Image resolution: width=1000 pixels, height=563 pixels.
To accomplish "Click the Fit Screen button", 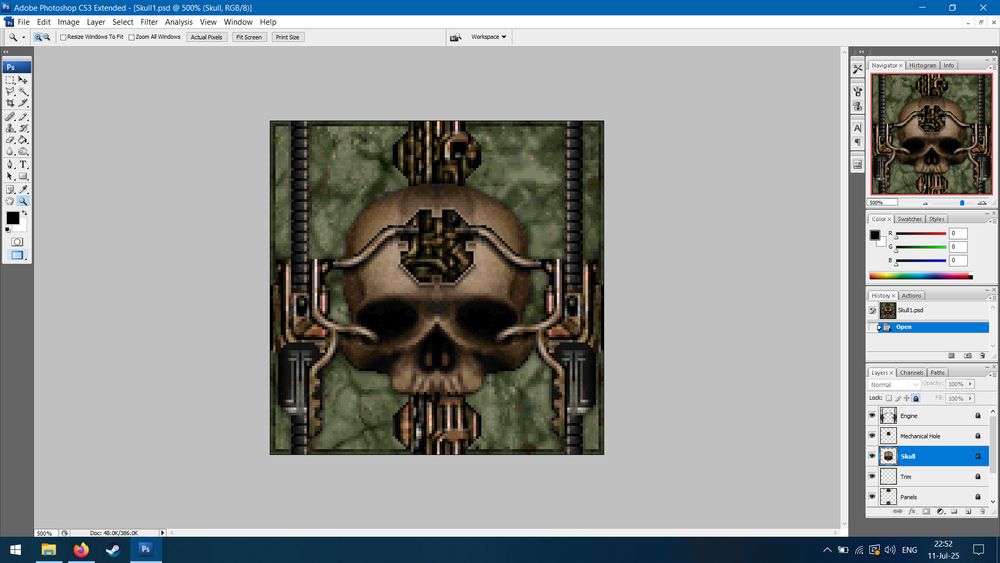I will click(x=249, y=37).
